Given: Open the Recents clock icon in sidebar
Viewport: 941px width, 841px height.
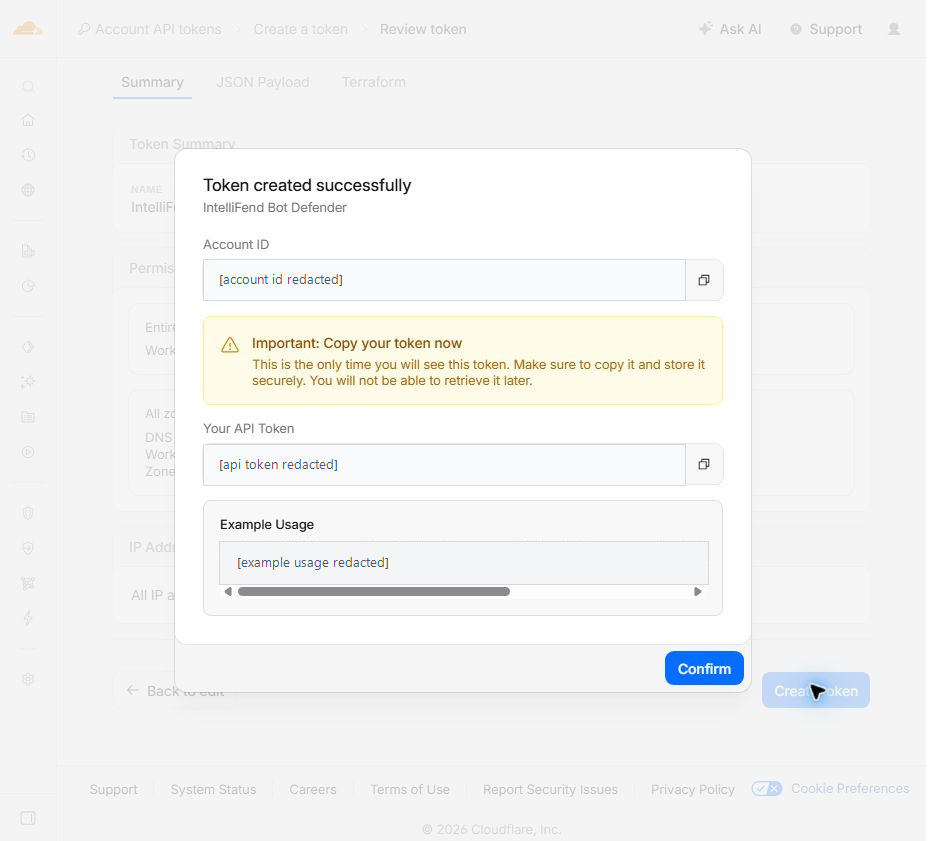Looking at the screenshot, I should (28, 155).
